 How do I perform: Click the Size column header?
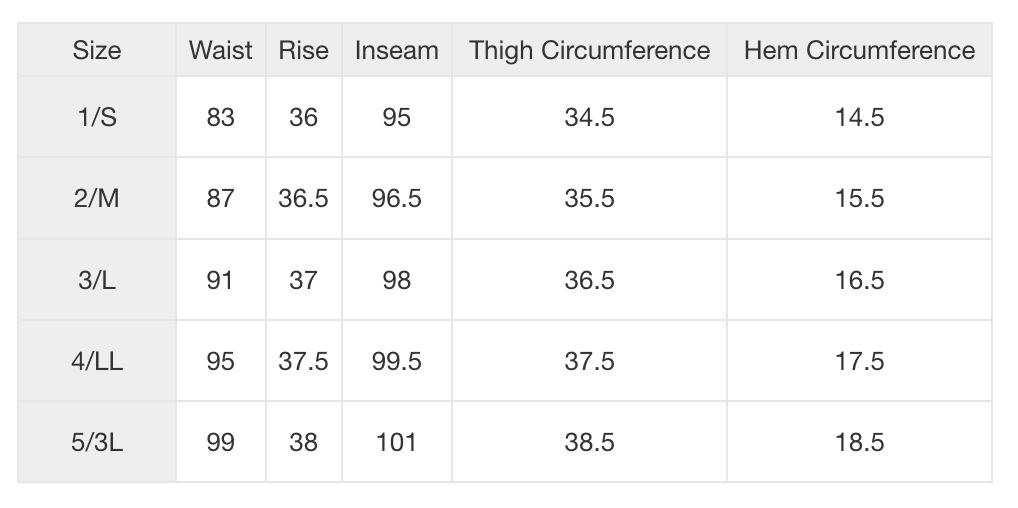97,50
